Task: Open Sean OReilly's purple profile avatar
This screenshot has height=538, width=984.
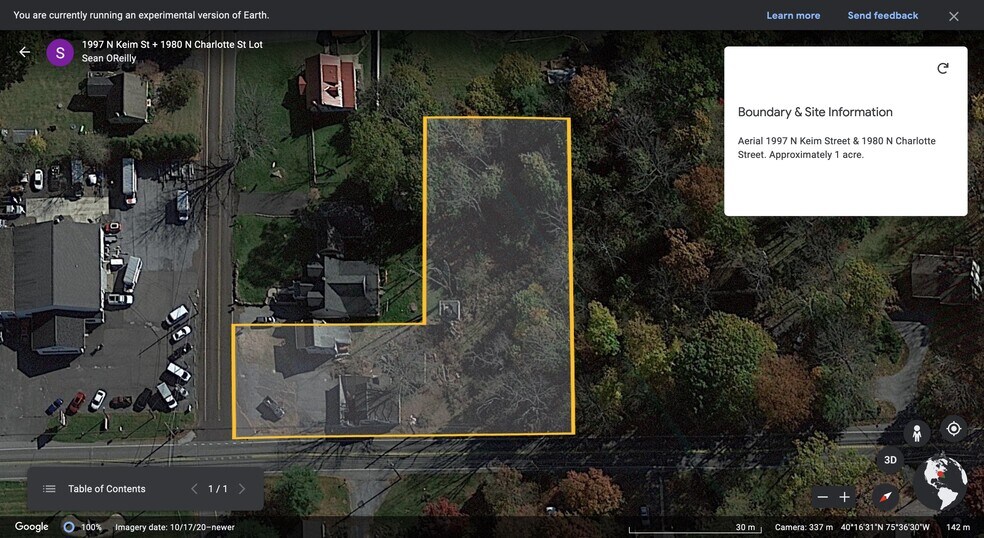Action: tap(60, 53)
